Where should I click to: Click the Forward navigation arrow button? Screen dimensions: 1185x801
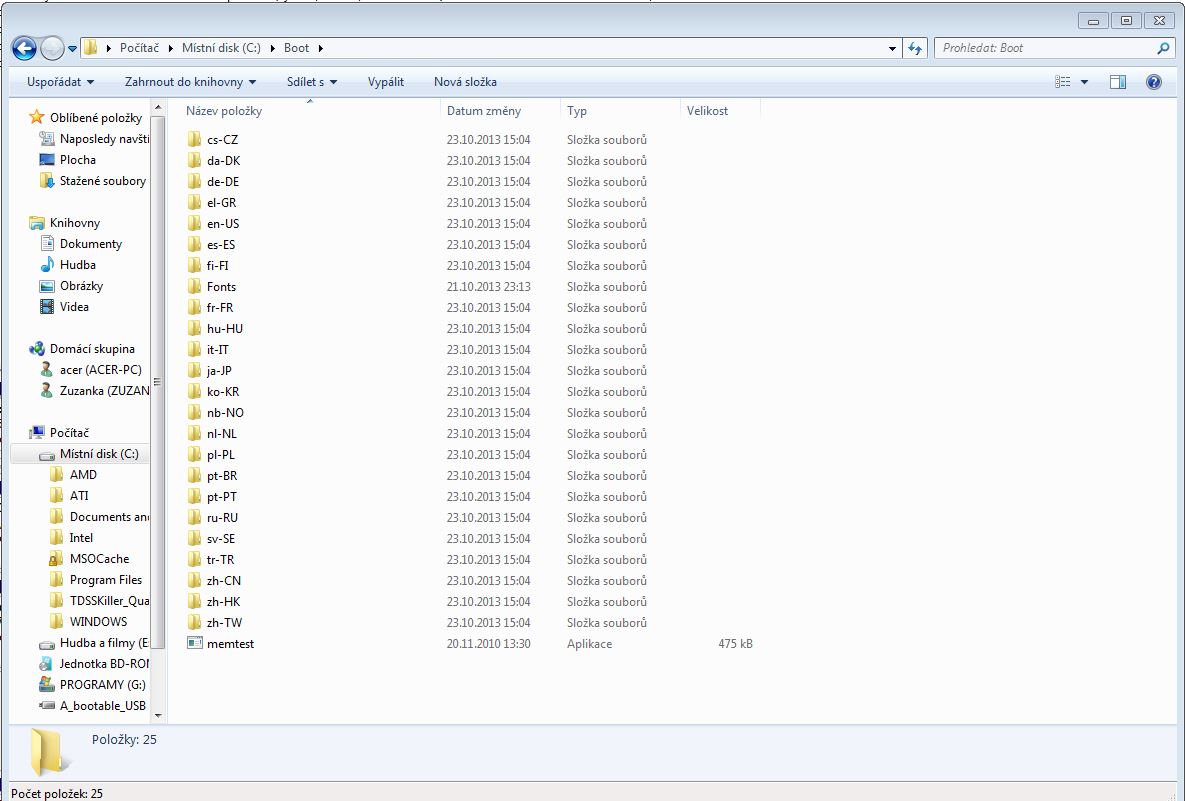point(52,48)
